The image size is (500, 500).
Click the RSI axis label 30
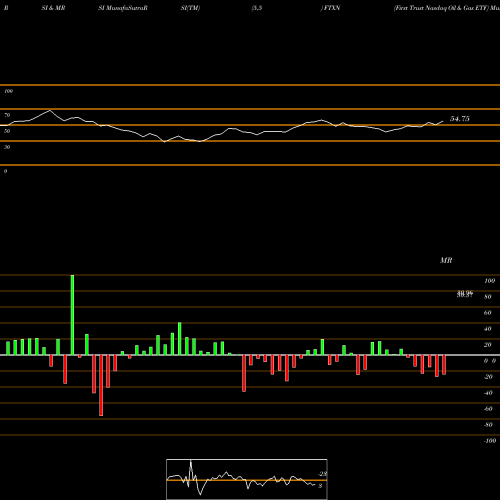[x=7, y=147]
